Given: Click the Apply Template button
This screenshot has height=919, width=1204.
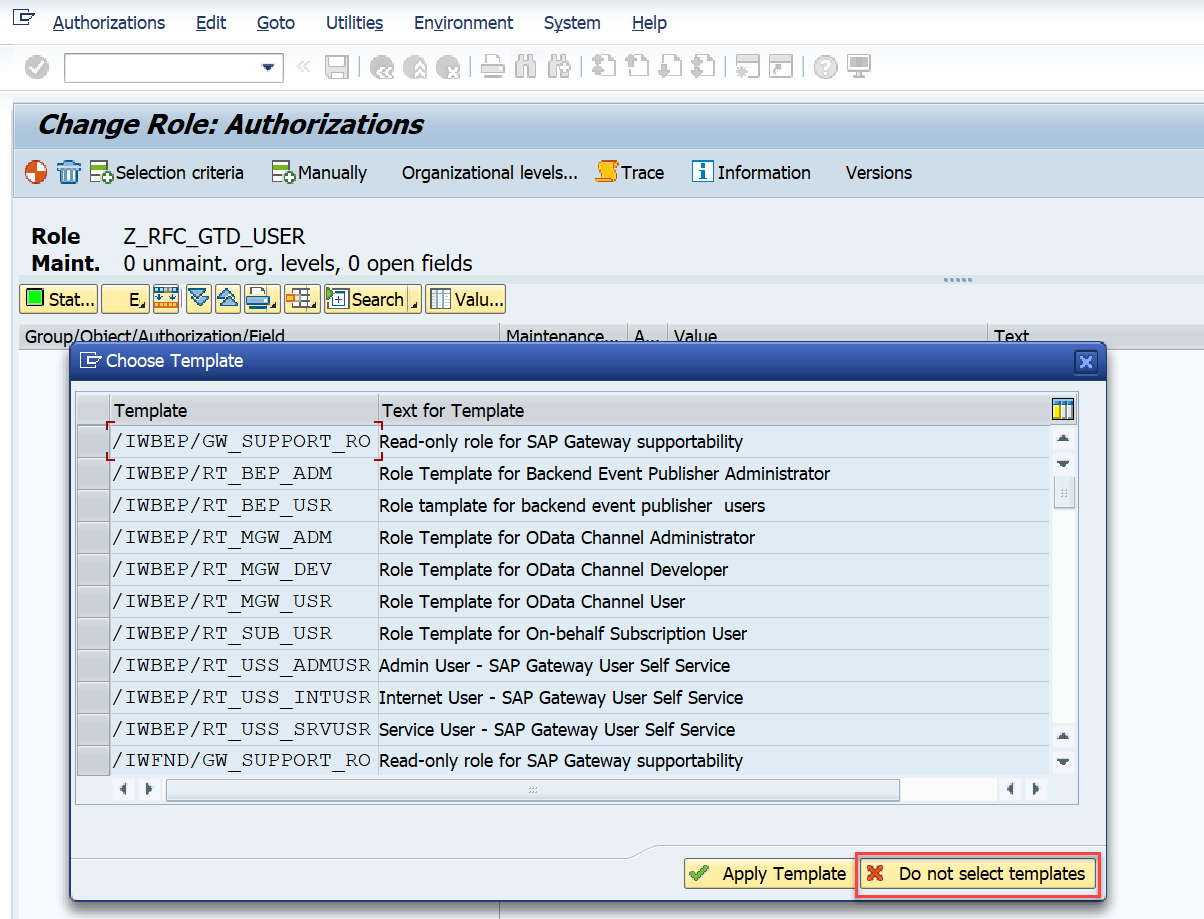Looking at the screenshot, I should coord(768,873).
